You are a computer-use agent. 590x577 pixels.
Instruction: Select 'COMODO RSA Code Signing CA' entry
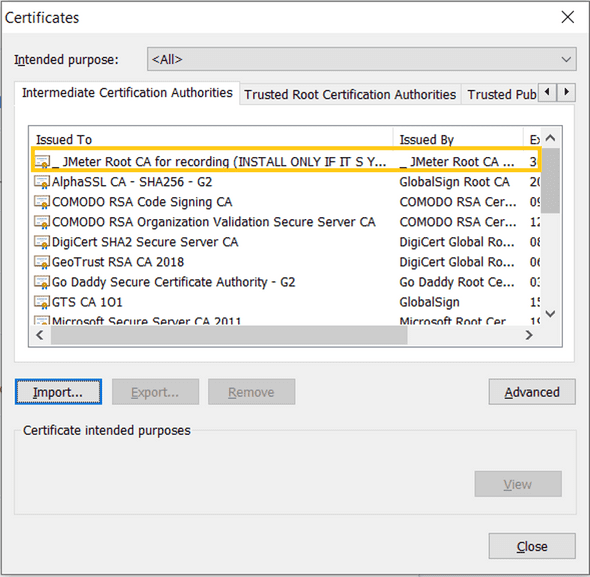(x=286, y=202)
